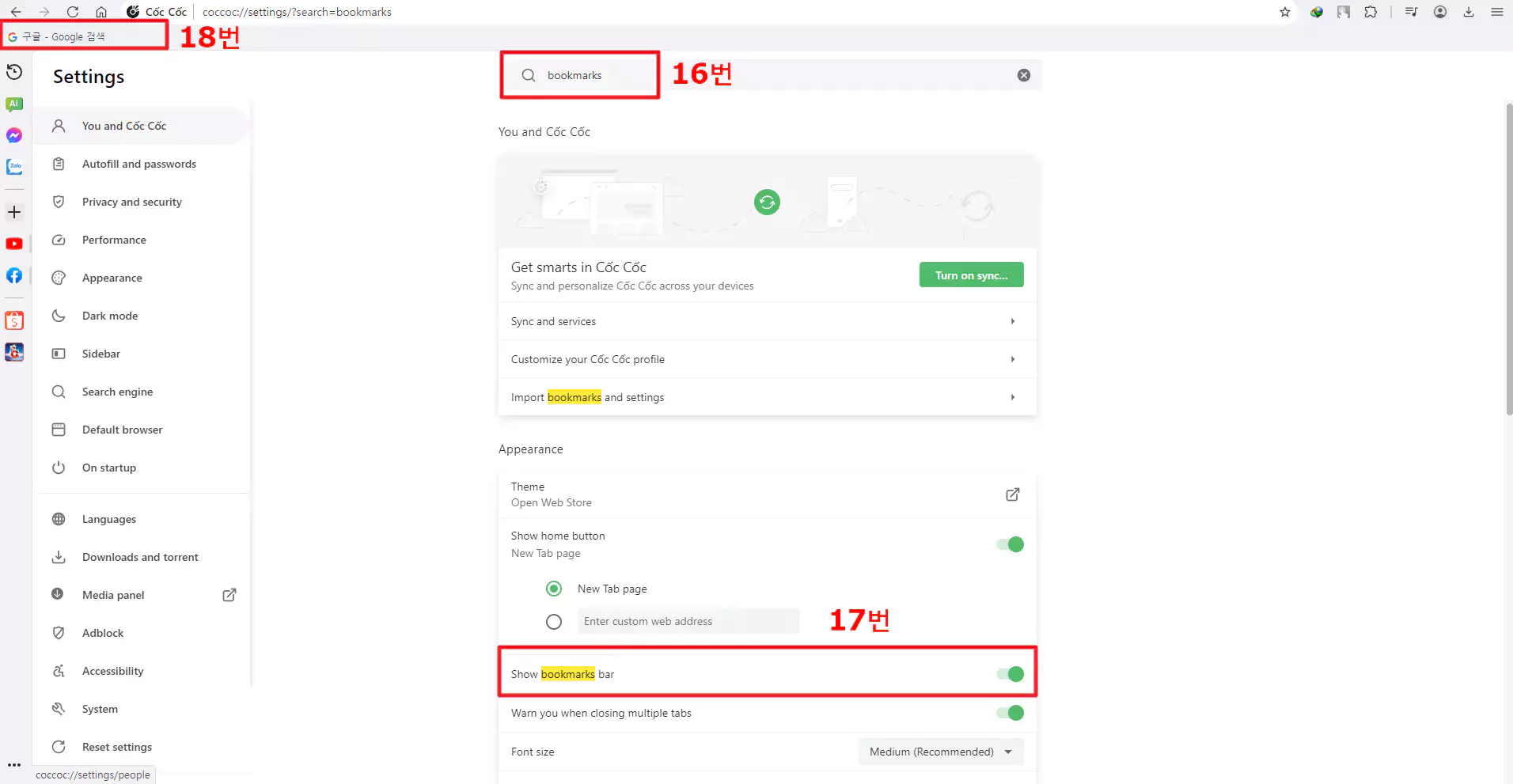
Task: Navigate forward one page
Action: (44, 12)
